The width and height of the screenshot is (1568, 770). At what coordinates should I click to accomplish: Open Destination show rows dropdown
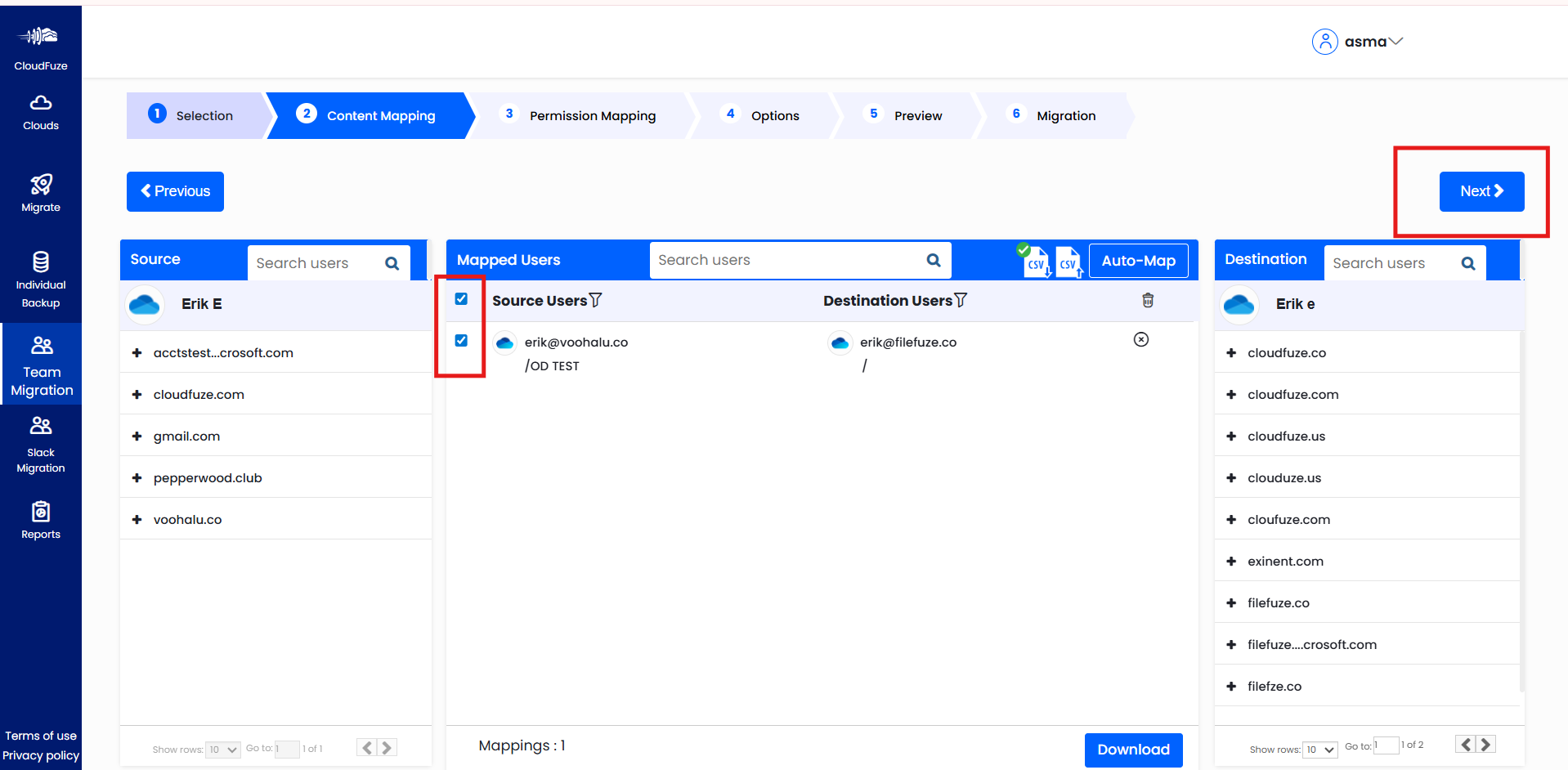pos(1319,750)
